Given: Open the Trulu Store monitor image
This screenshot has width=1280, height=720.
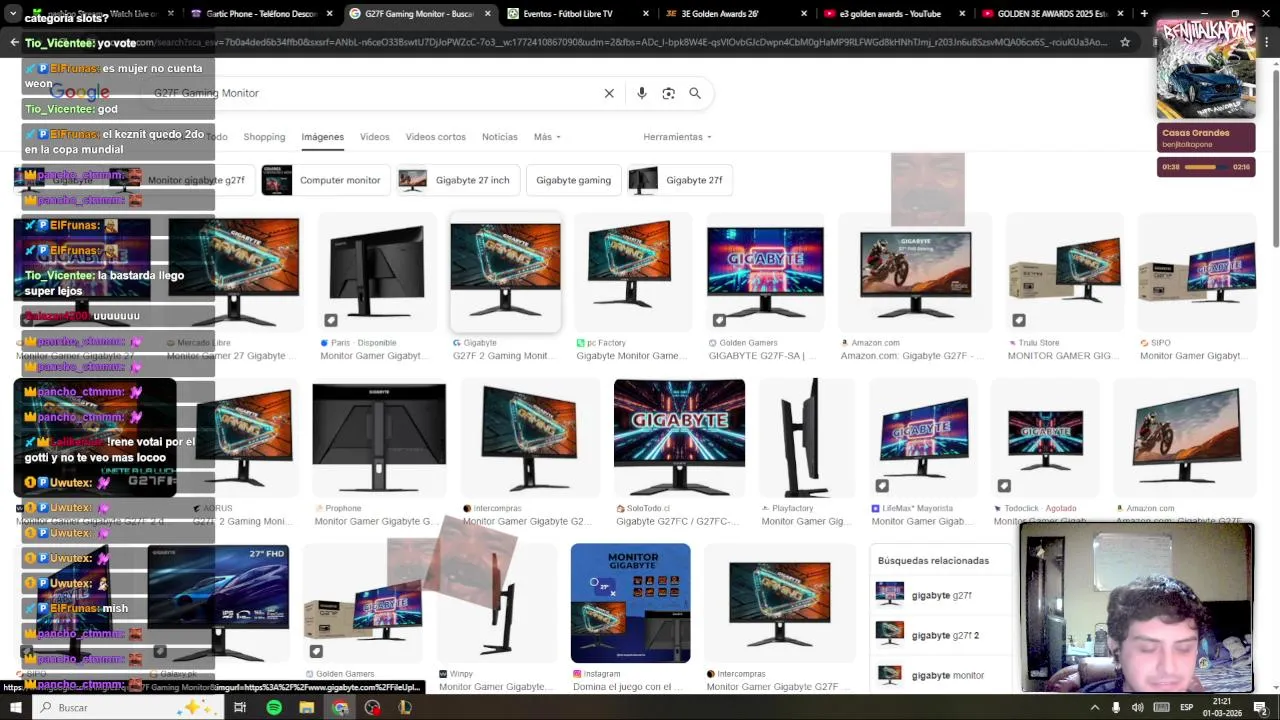Looking at the screenshot, I should 1064,272.
